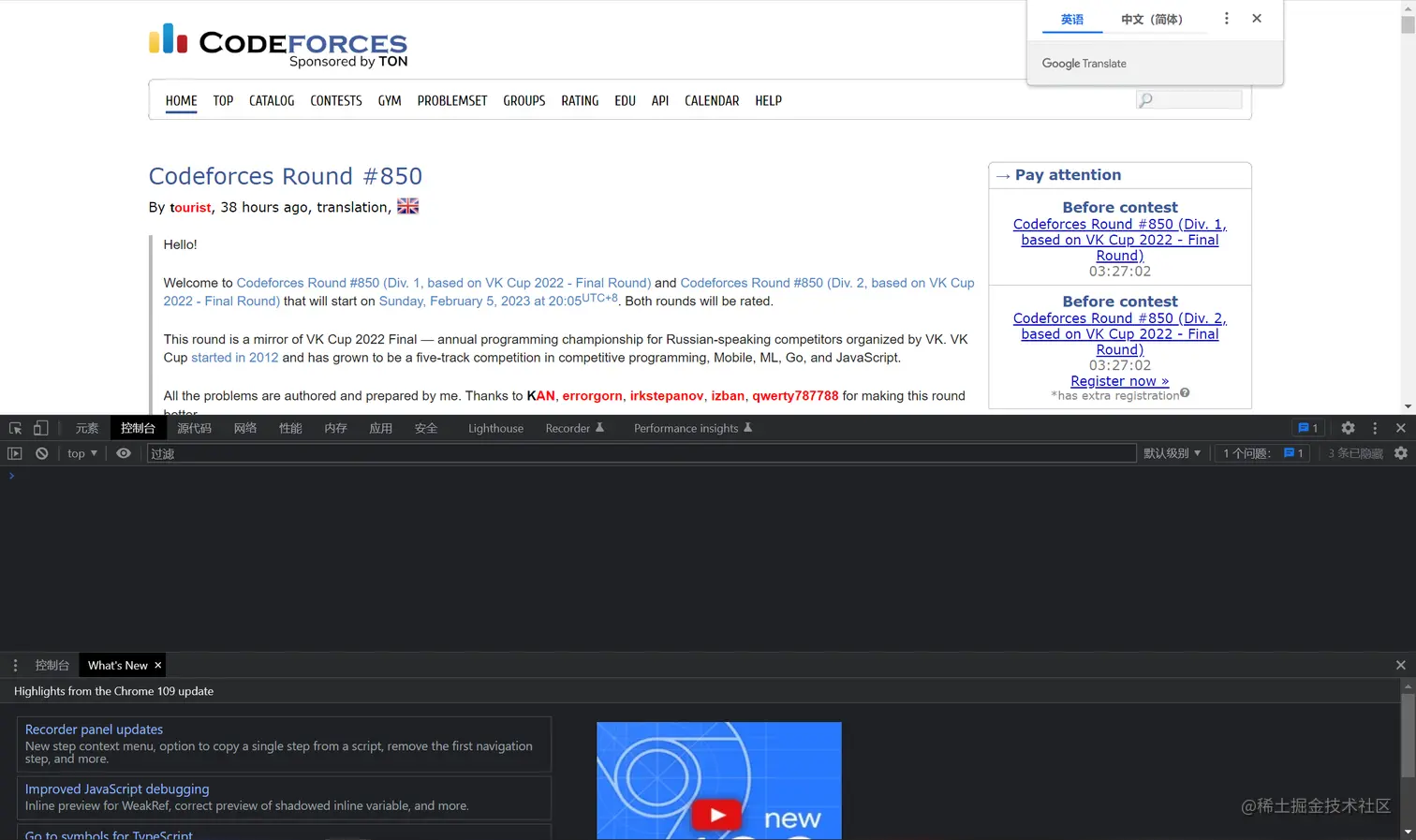Open the default log levels dropdown
Image resolution: width=1416 pixels, height=840 pixels.
[x=1172, y=453]
